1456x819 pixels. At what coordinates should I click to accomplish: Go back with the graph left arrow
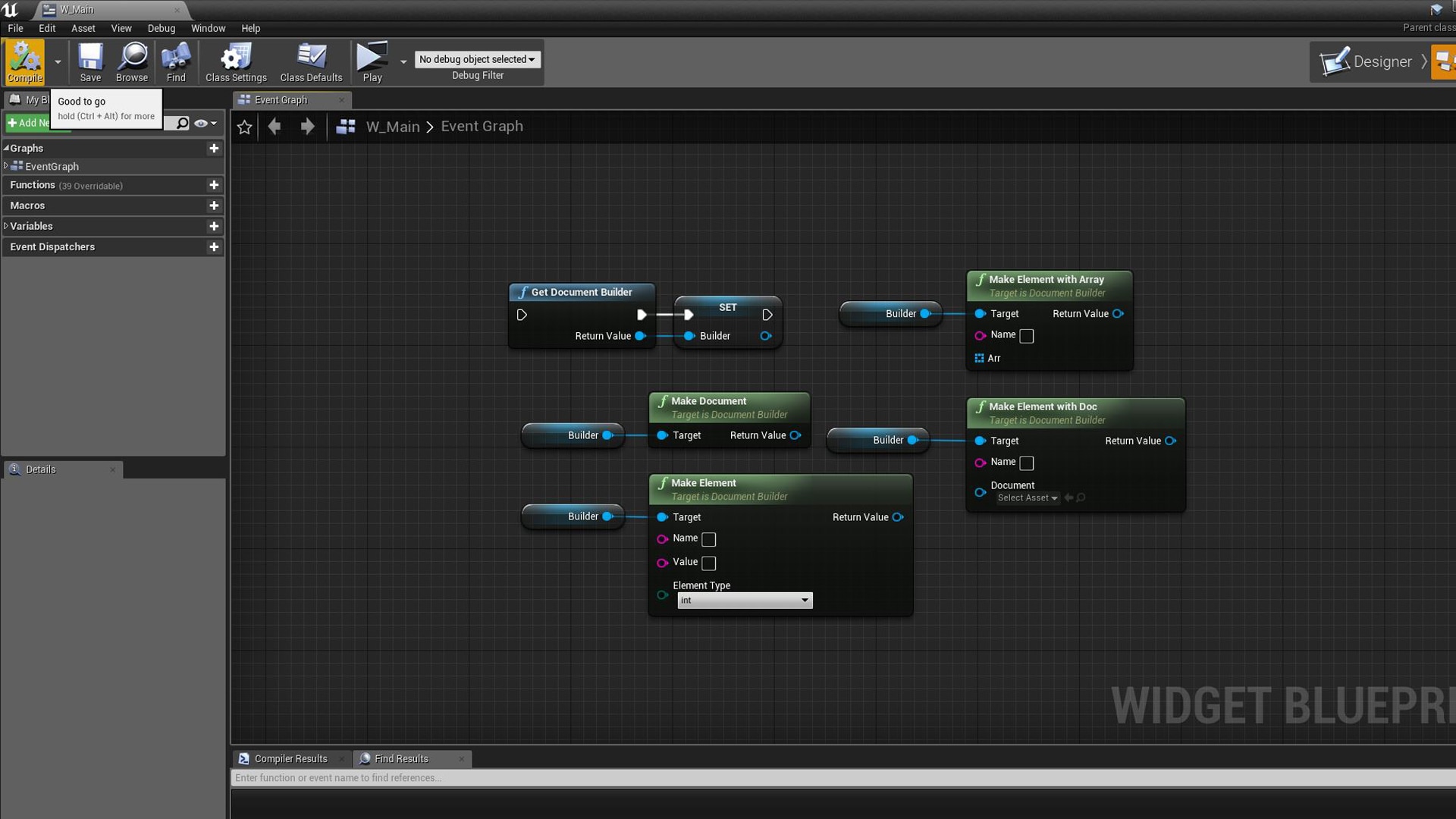click(275, 127)
